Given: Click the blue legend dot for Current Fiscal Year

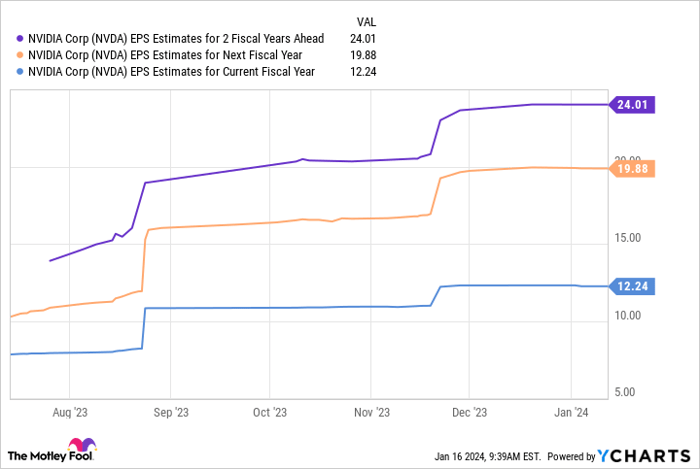Looking at the screenshot, I should [x=22, y=71].
